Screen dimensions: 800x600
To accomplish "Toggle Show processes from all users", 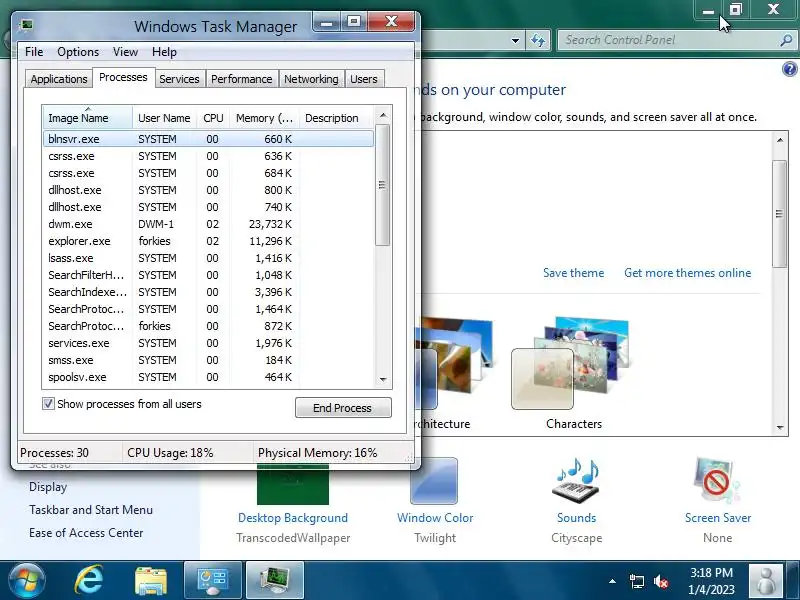I will [48, 404].
